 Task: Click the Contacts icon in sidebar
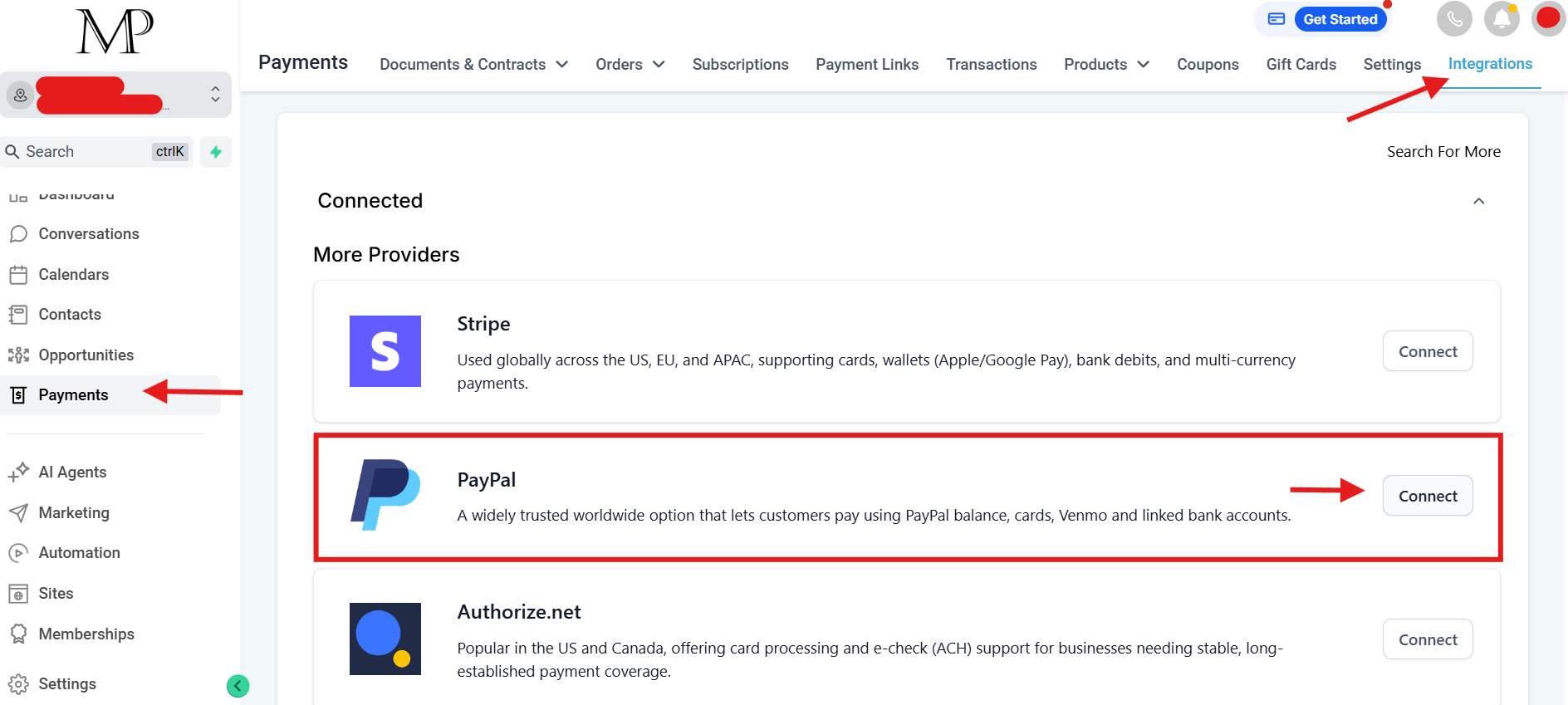coord(18,315)
